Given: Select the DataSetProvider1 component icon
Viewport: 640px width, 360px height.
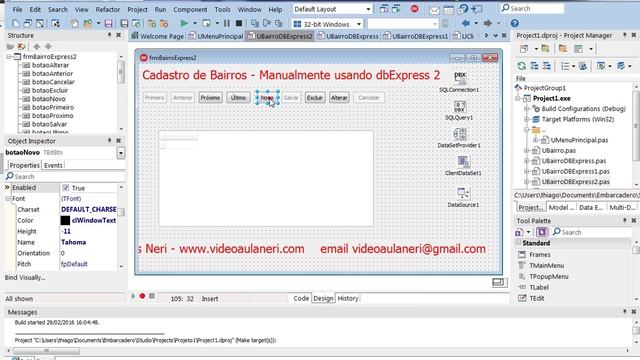Looking at the screenshot, I should coord(460,134).
